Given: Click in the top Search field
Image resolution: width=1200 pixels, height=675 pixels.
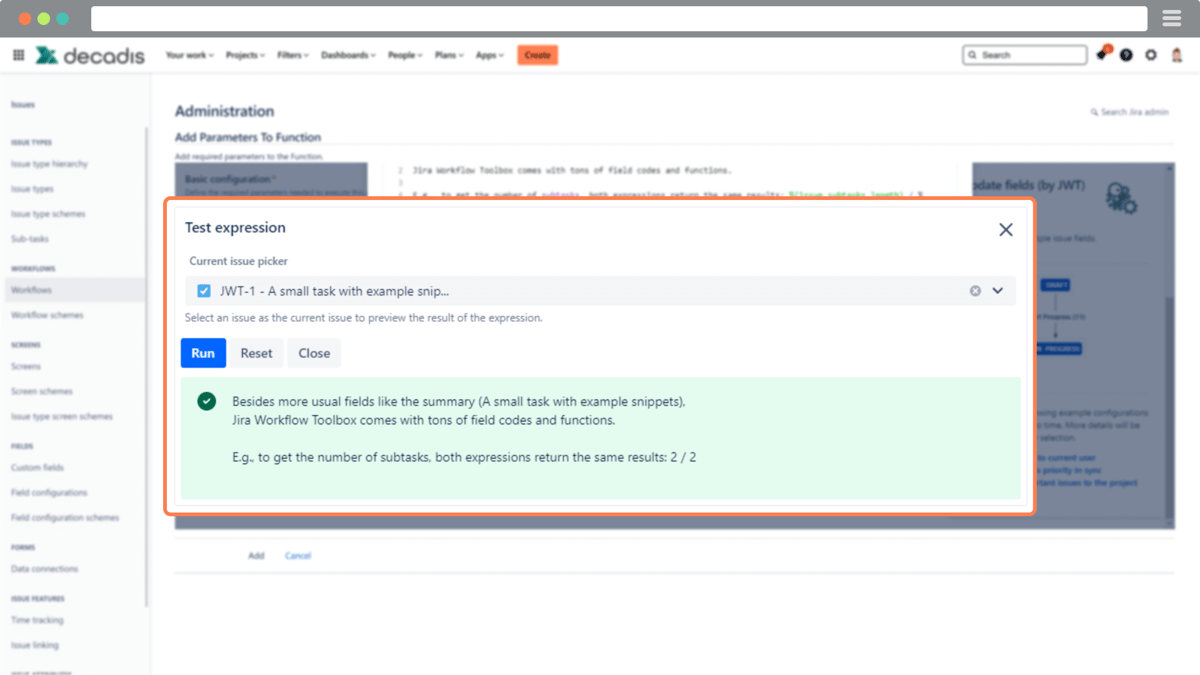Looking at the screenshot, I should [1024, 55].
